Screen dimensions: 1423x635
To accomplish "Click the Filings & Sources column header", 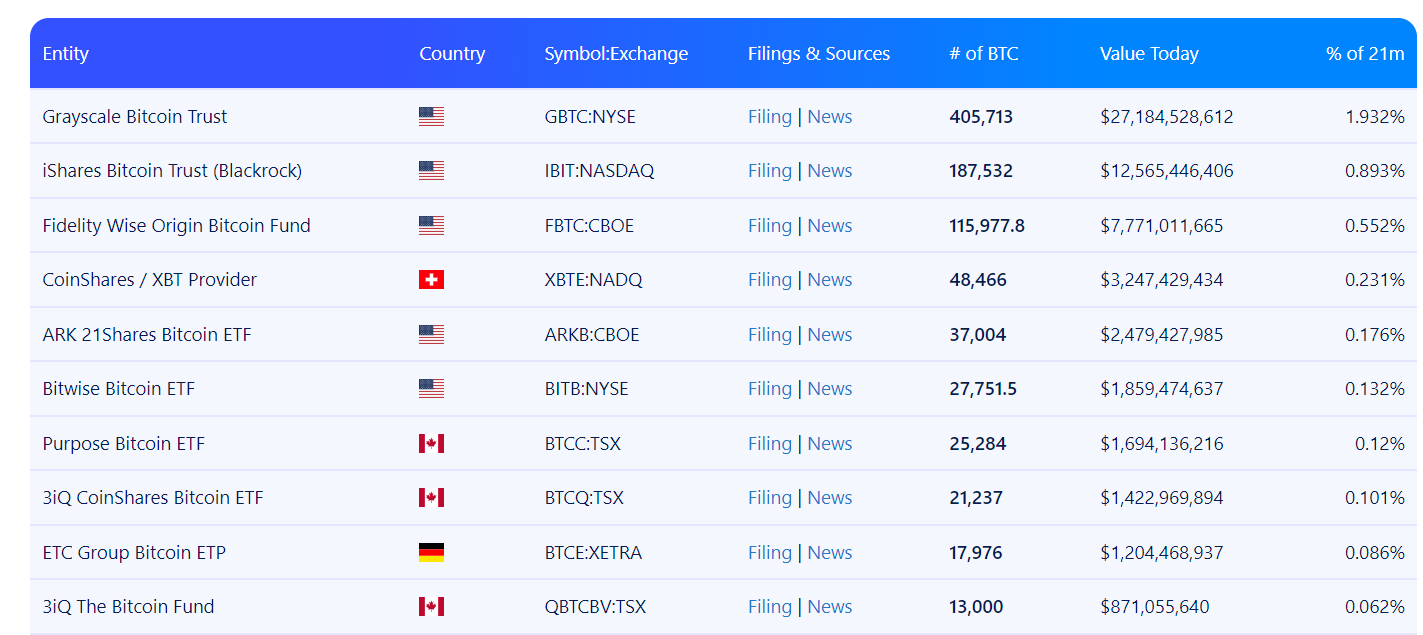I will tap(819, 54).
